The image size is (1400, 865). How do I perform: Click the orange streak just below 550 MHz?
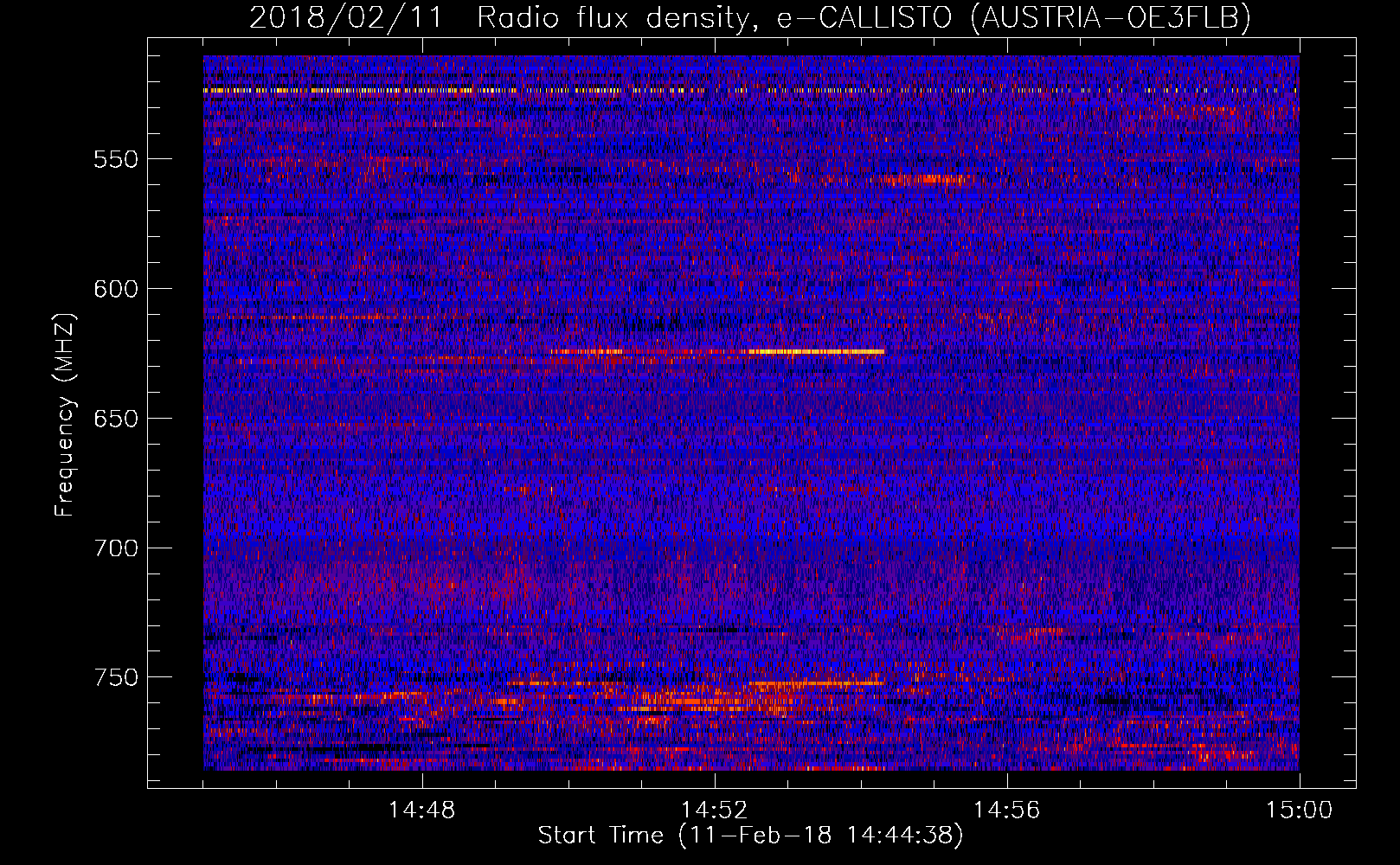(x=926, y=180)
